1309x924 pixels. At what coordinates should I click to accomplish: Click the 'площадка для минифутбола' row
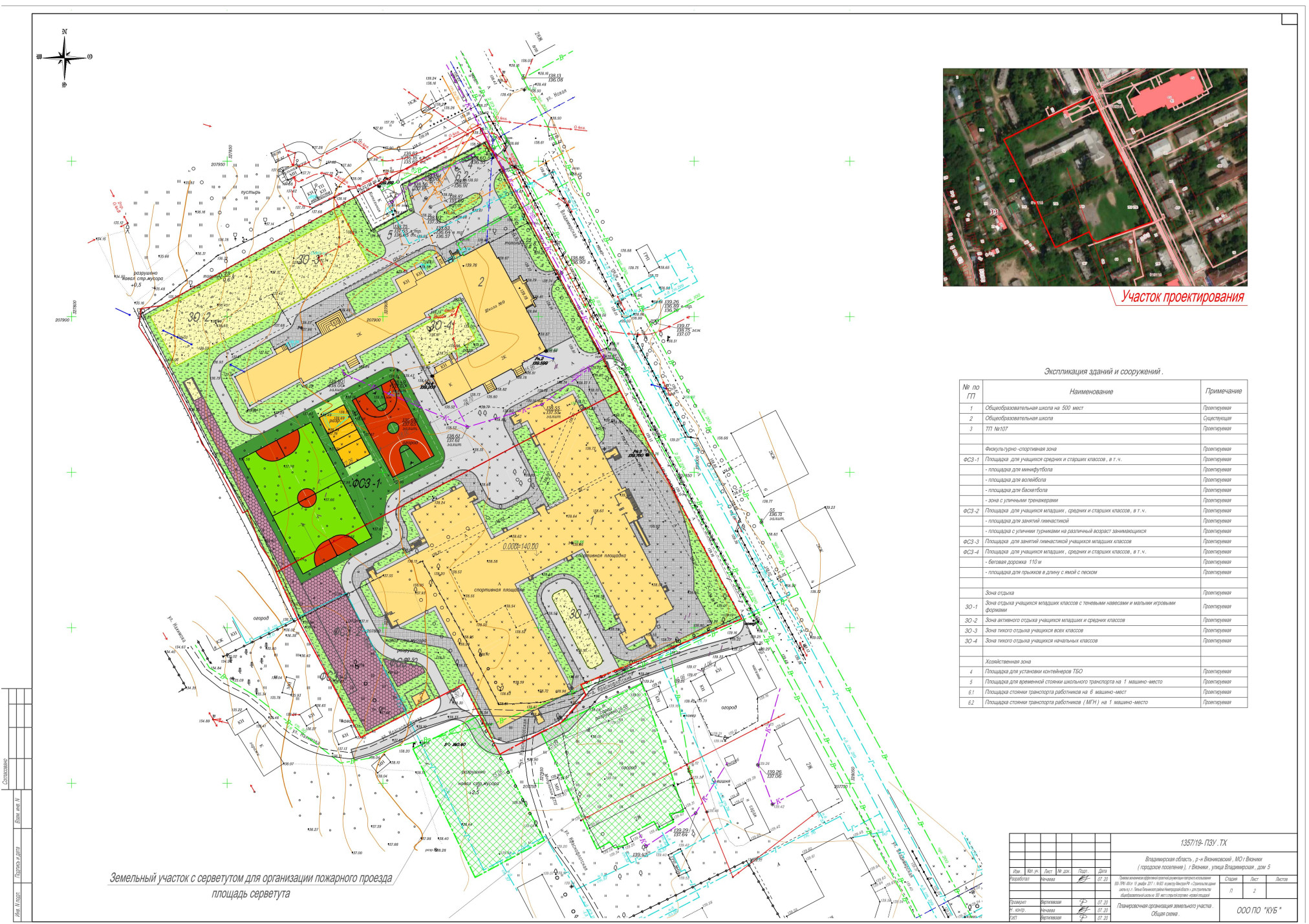(1103, 469)
